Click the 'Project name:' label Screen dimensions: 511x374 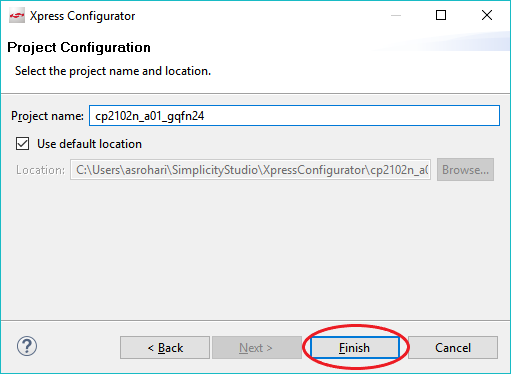coord(47,116)
